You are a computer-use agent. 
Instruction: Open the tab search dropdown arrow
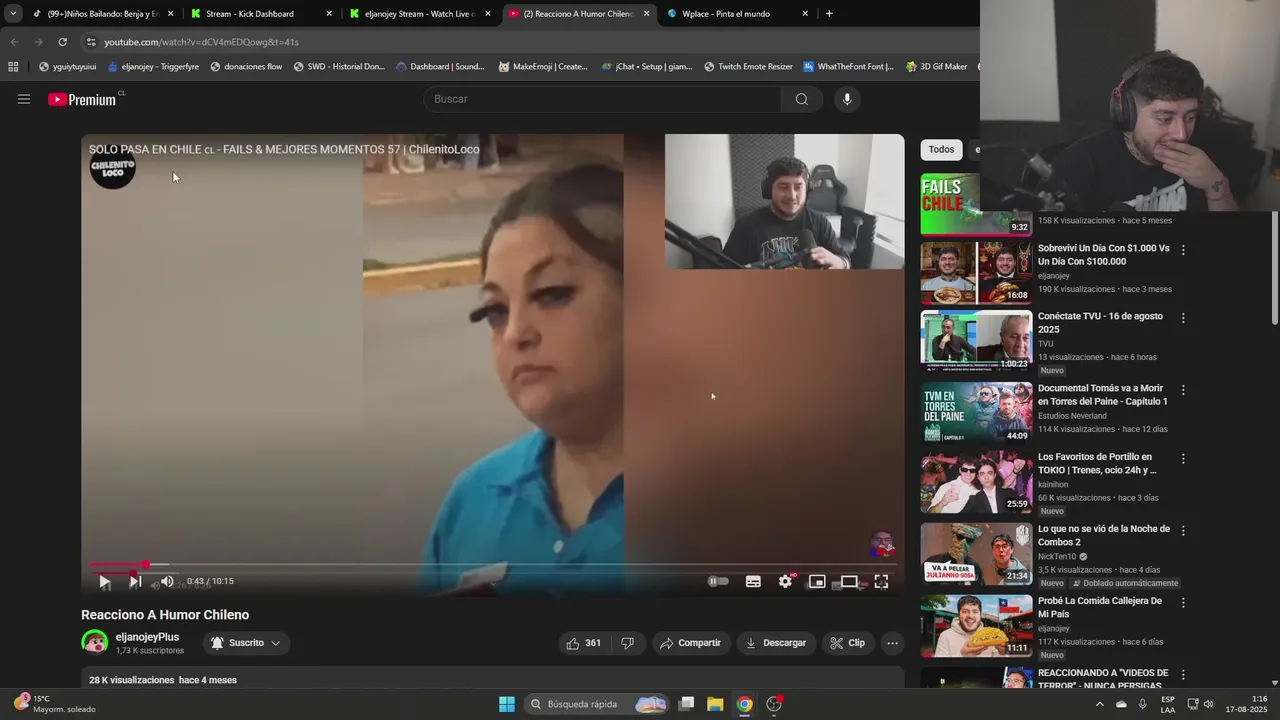[x=12, y=14]
